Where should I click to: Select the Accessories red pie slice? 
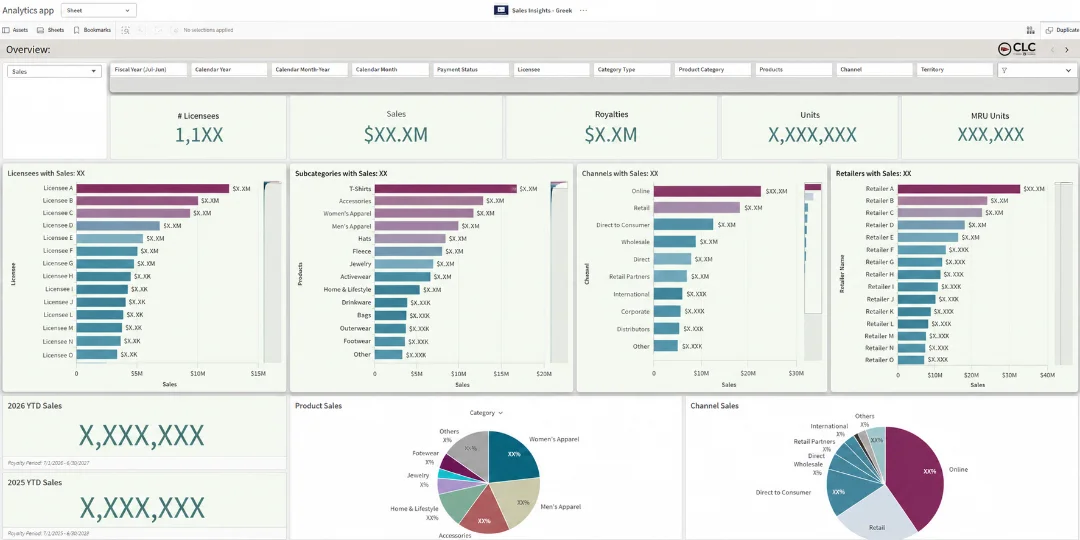[x=482, y=513]
